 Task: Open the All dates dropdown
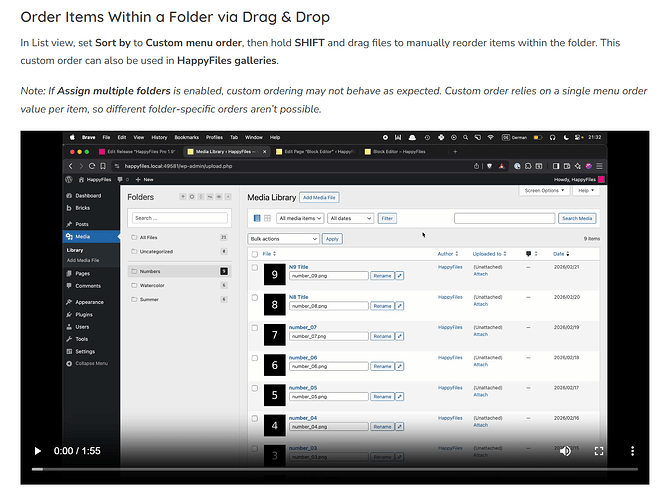tap(351, 218)
